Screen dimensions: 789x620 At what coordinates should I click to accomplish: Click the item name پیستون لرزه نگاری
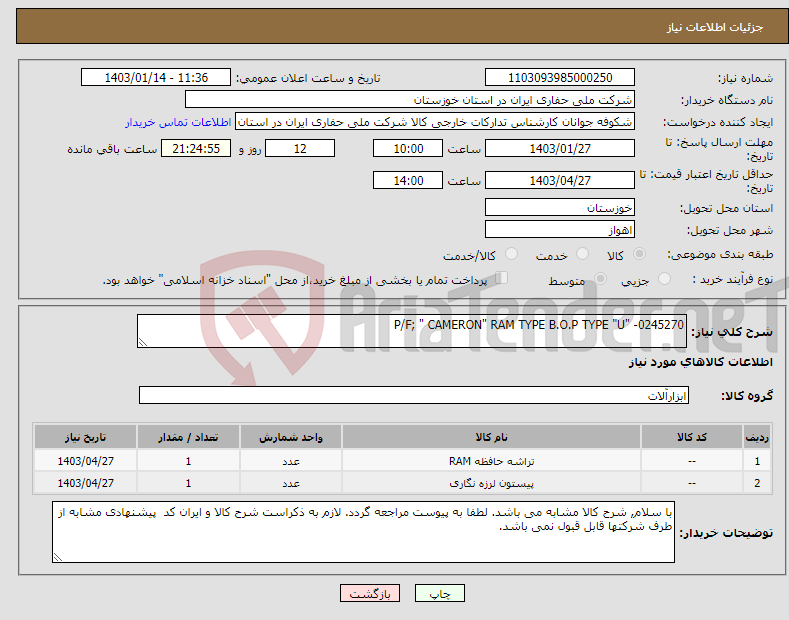click(492, 483)
